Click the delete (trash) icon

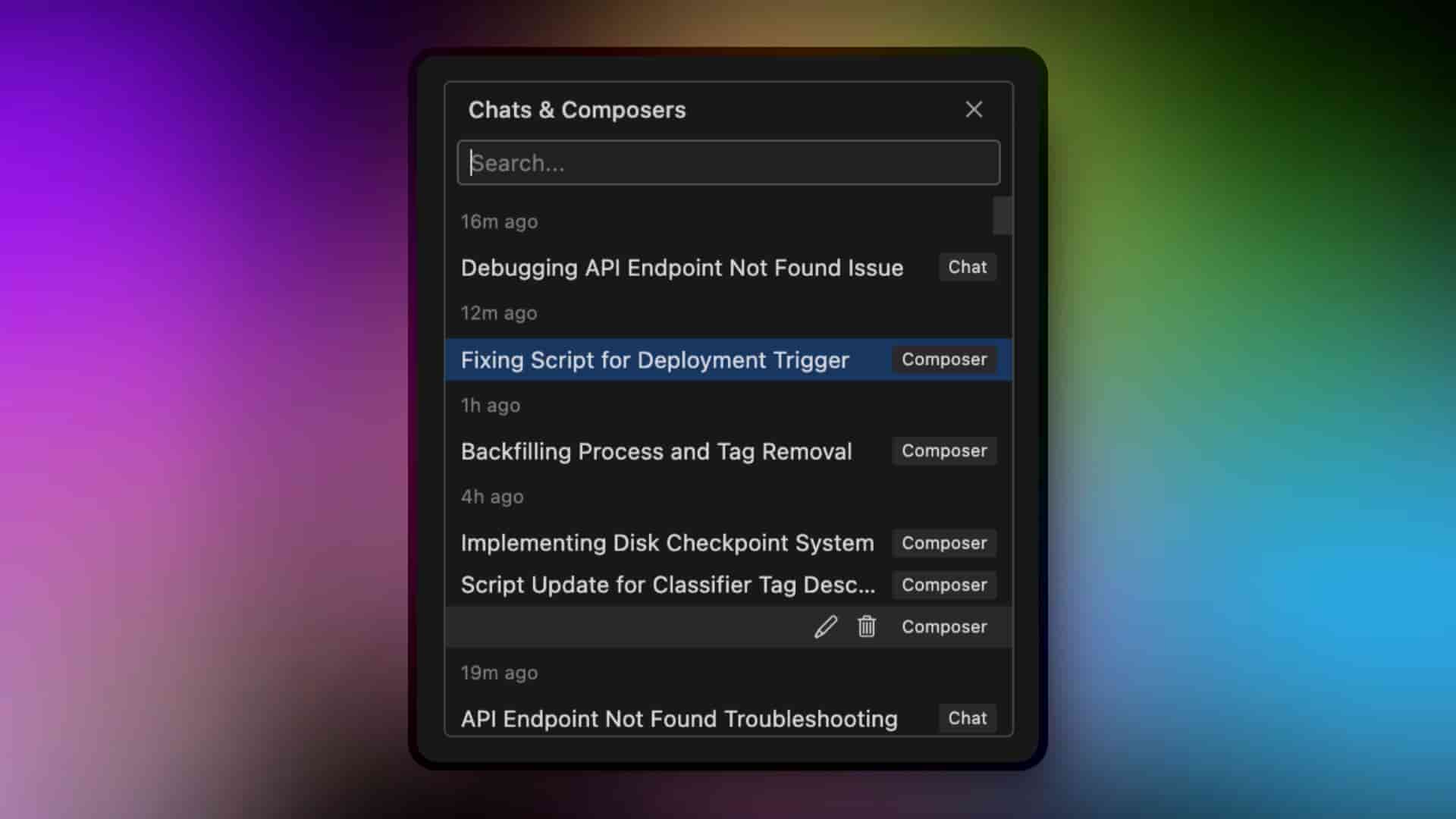click(x=866, y=626)
